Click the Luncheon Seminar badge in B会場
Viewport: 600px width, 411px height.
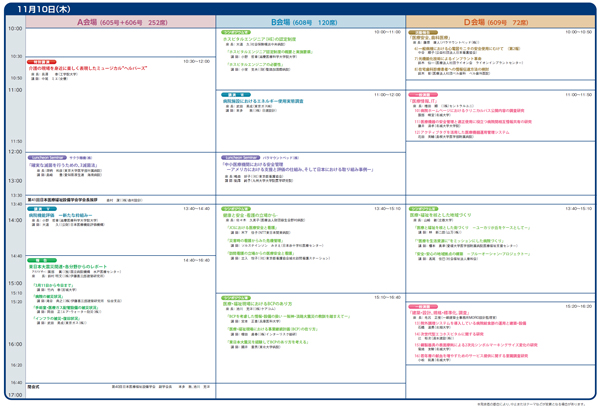(238, 158)
